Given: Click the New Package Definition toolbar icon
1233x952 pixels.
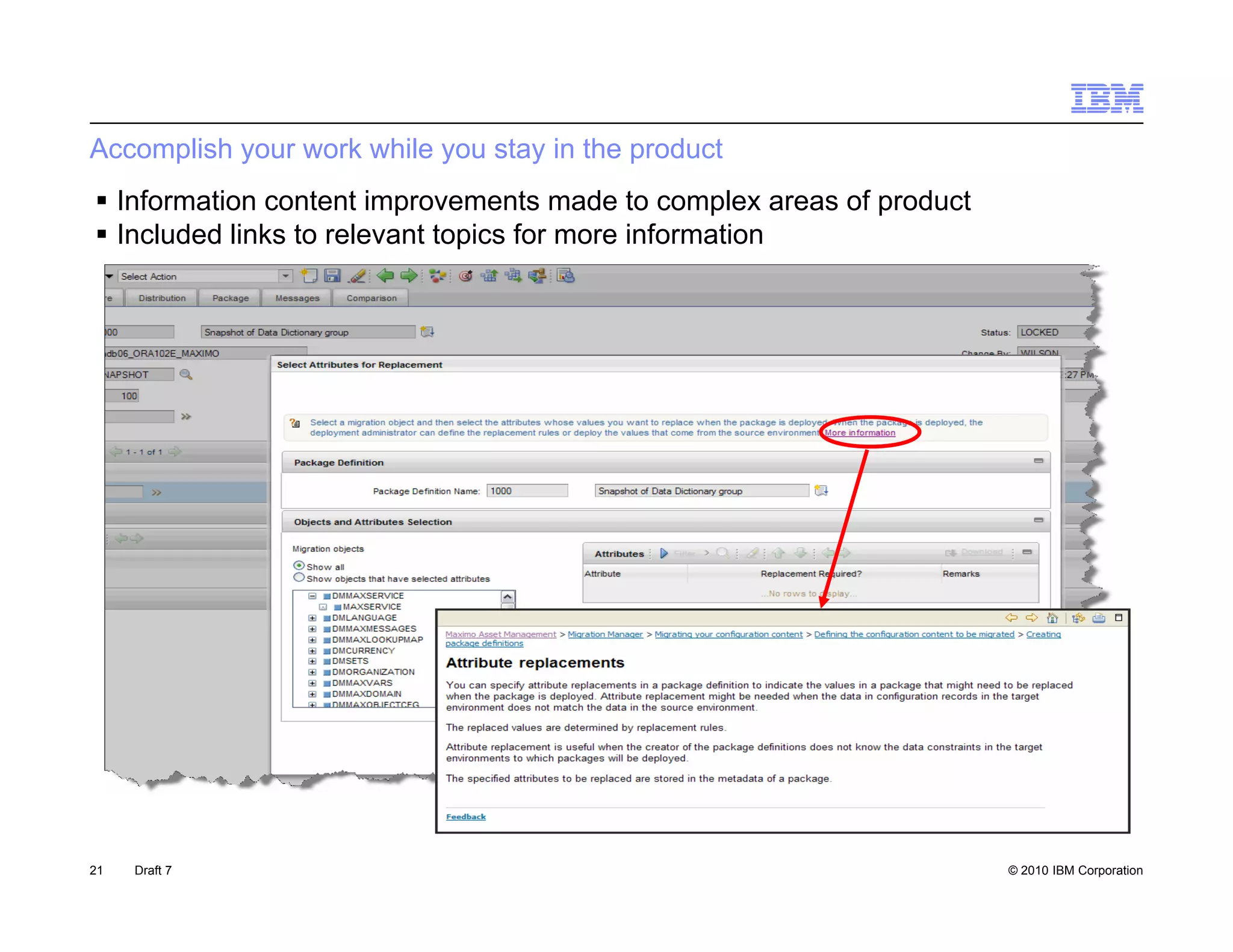Looking at the screenshot, I should 309,276.
